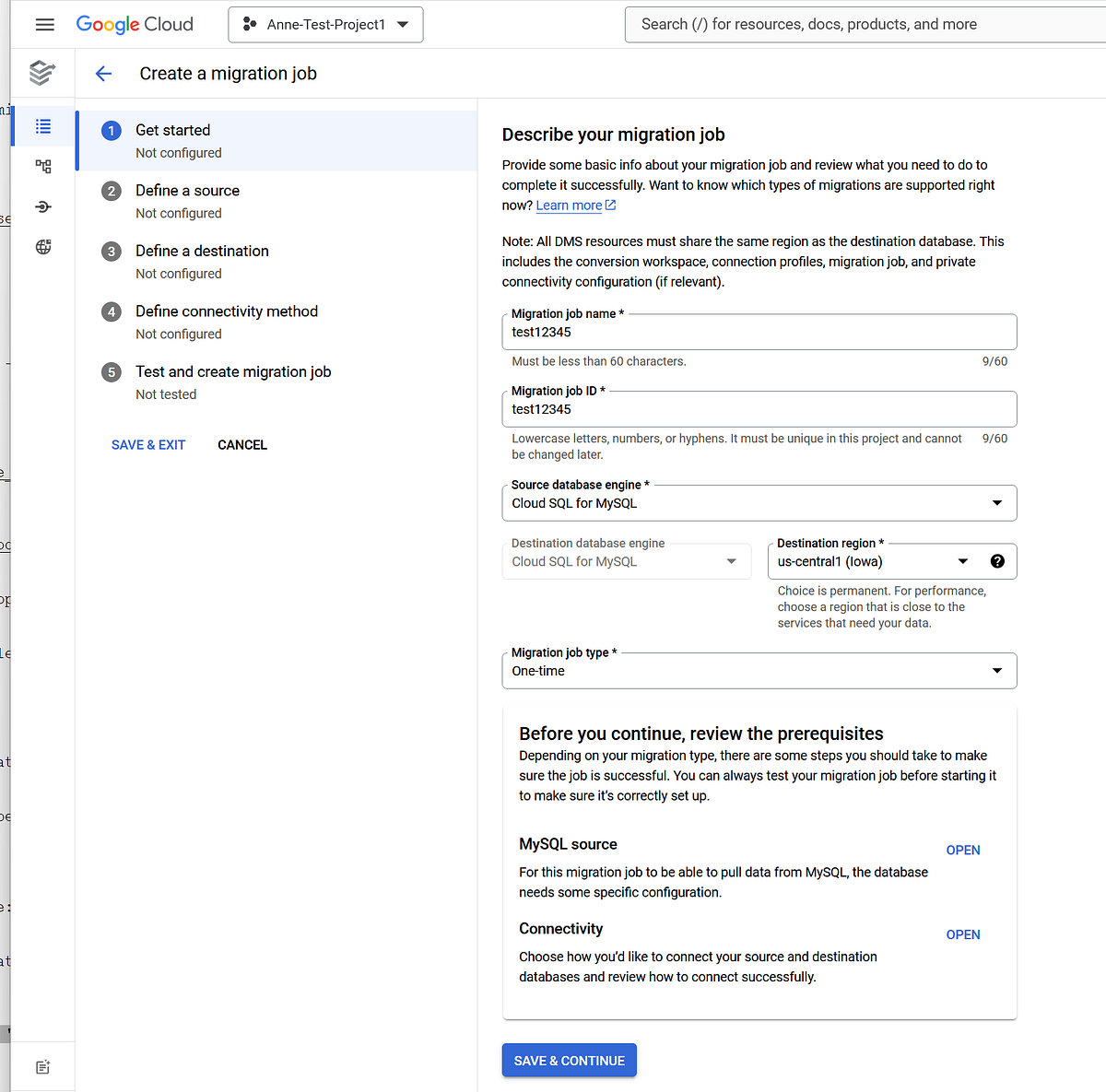Open the release notes icon at bottom left

click(41, 1066)
